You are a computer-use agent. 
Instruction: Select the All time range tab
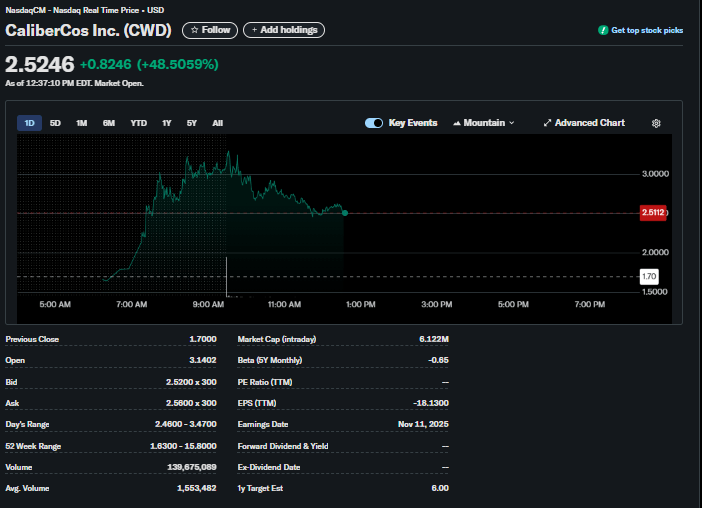tap(218, 123)
